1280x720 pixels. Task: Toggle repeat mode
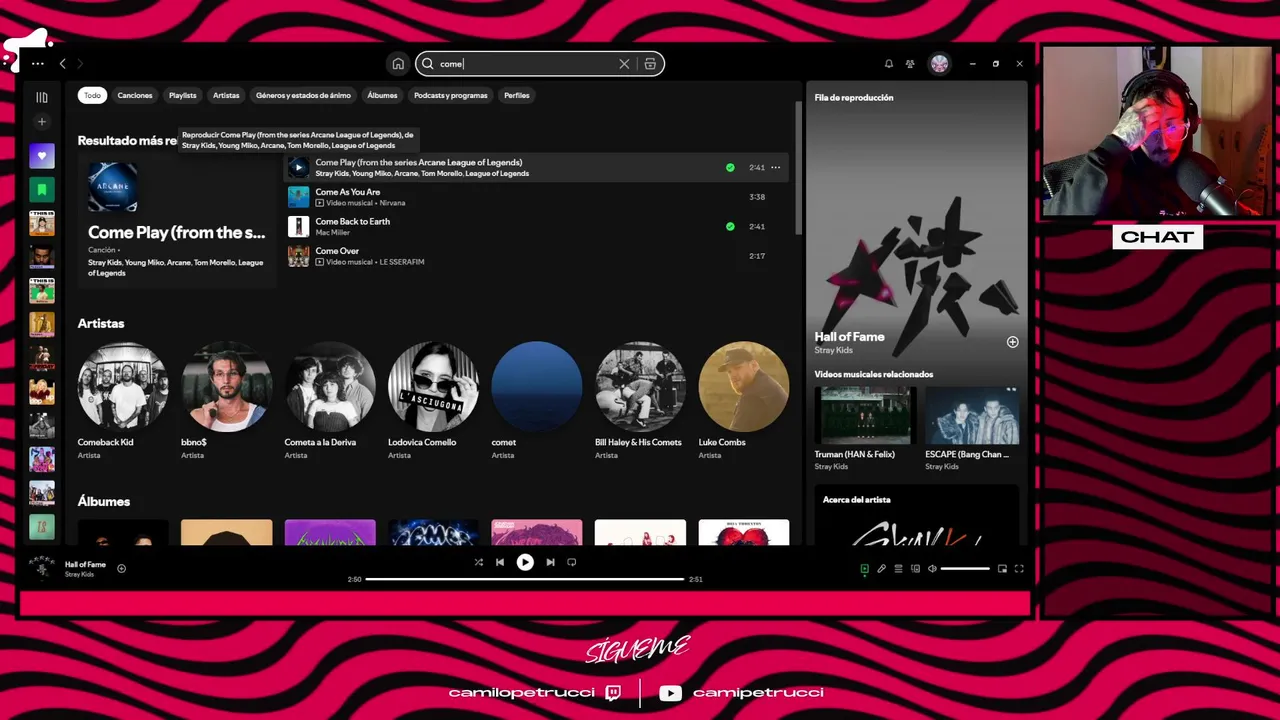point(571,562)
